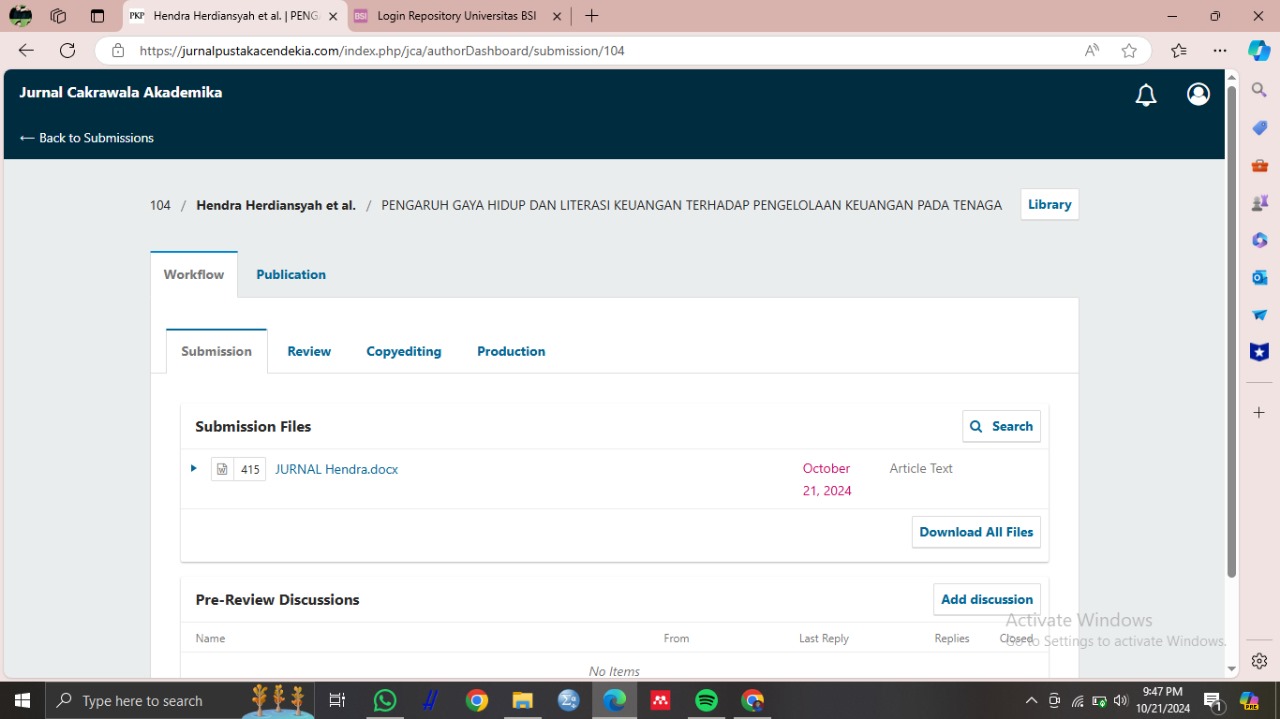The width and height of the screenshot is (1280, 719).
Task: Open Google Chrome from the taskbar
Action: (477, 700)
